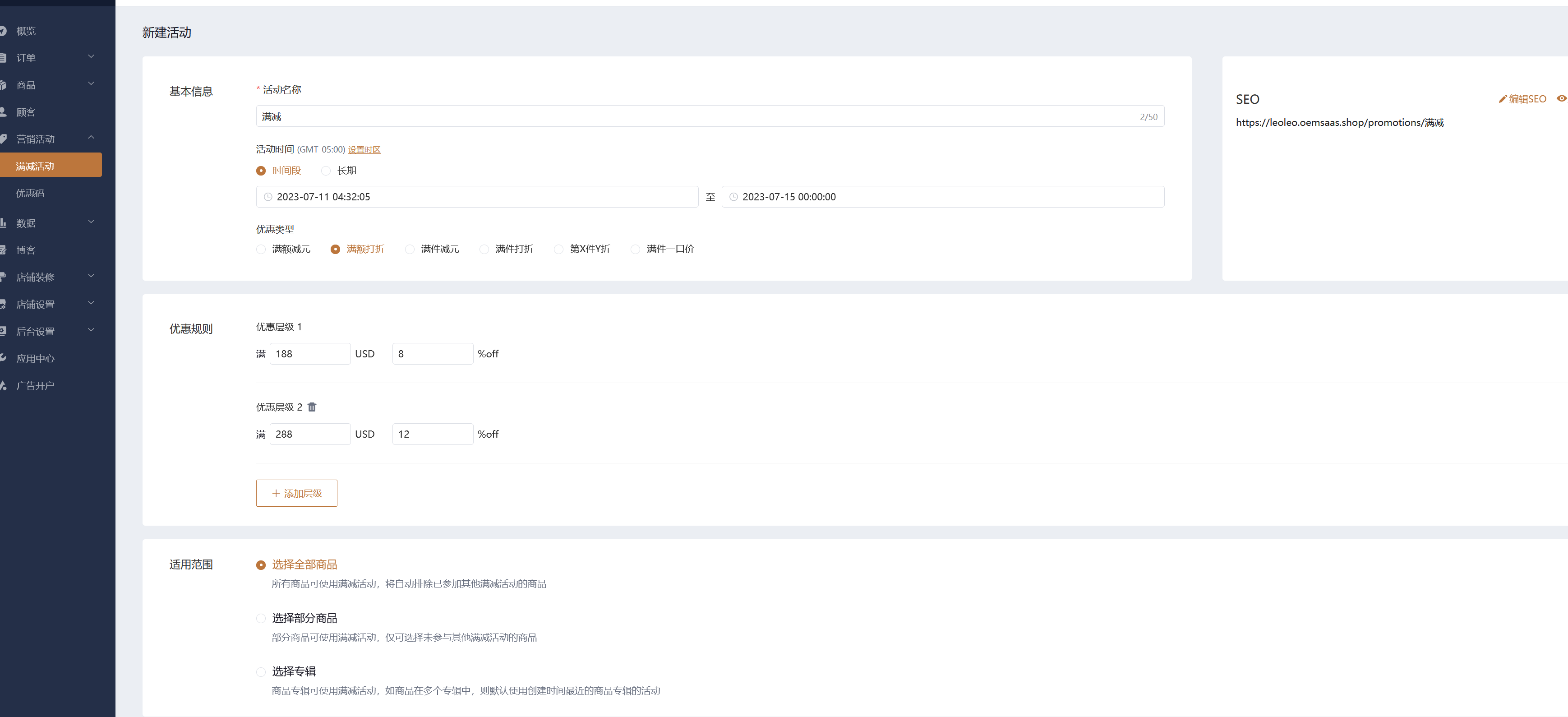Click the data (数据) chart icon
The height and width of the screenshot is (717, 1568).
2,223
